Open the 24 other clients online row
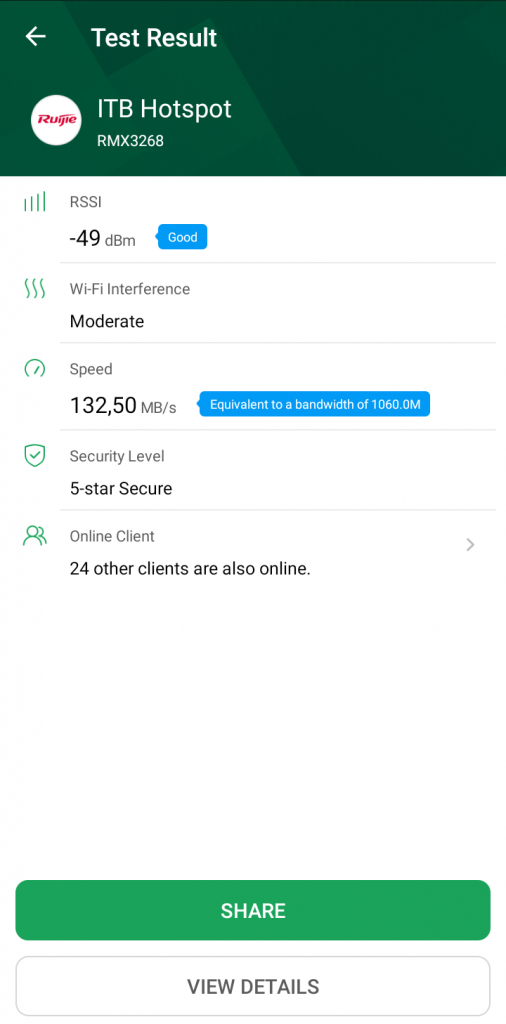Screen dimensions: 506x1024 point(277,552)
